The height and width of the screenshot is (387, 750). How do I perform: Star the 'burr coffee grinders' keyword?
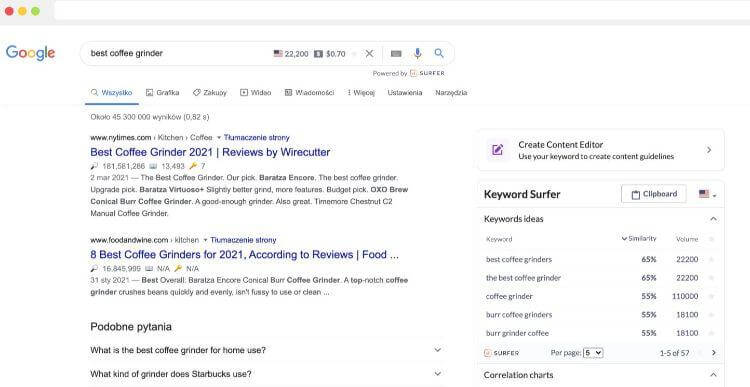tap(711, 315)
